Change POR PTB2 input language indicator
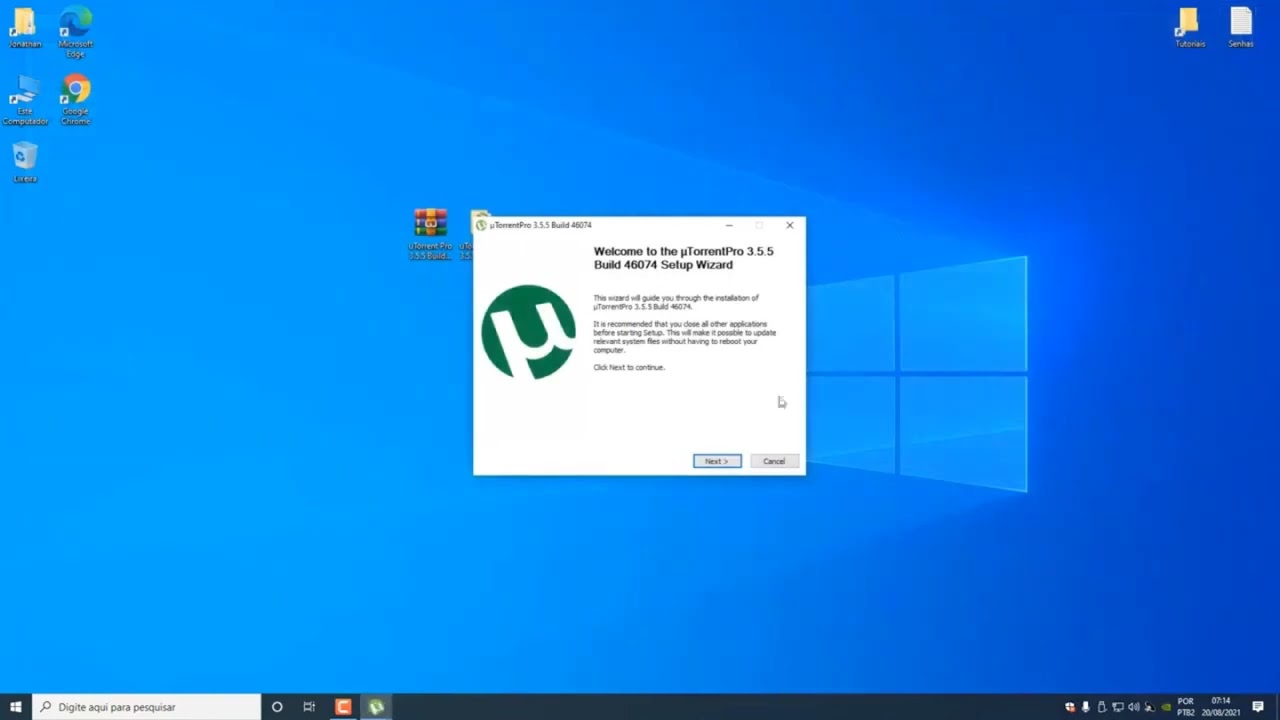1280x720 pixels. [1186, 707]
